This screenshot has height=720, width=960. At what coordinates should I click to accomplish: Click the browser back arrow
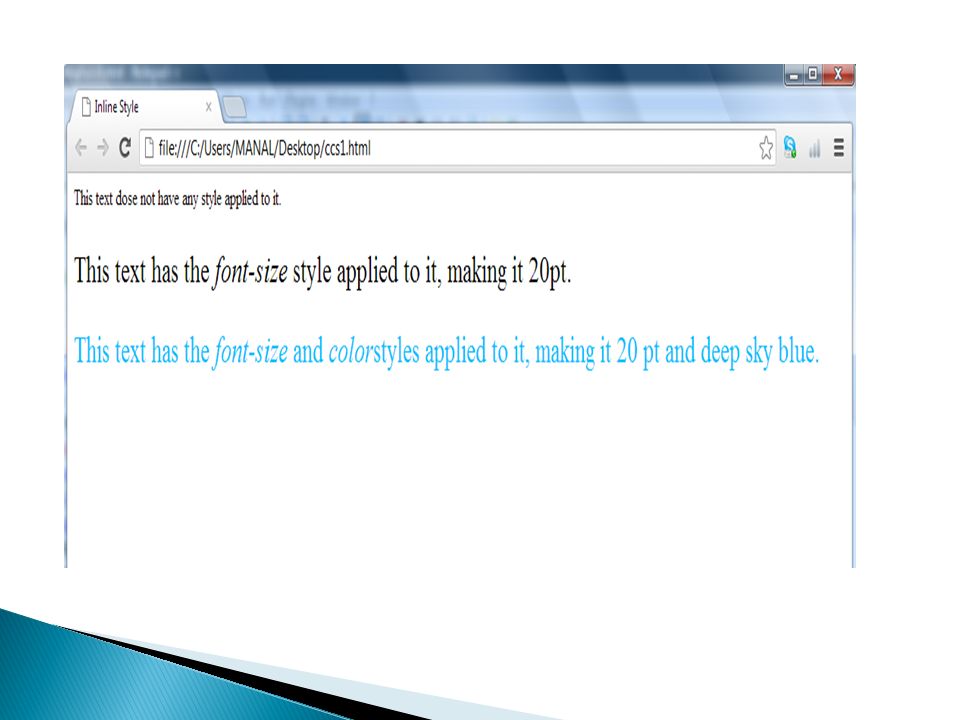(81, 148)
